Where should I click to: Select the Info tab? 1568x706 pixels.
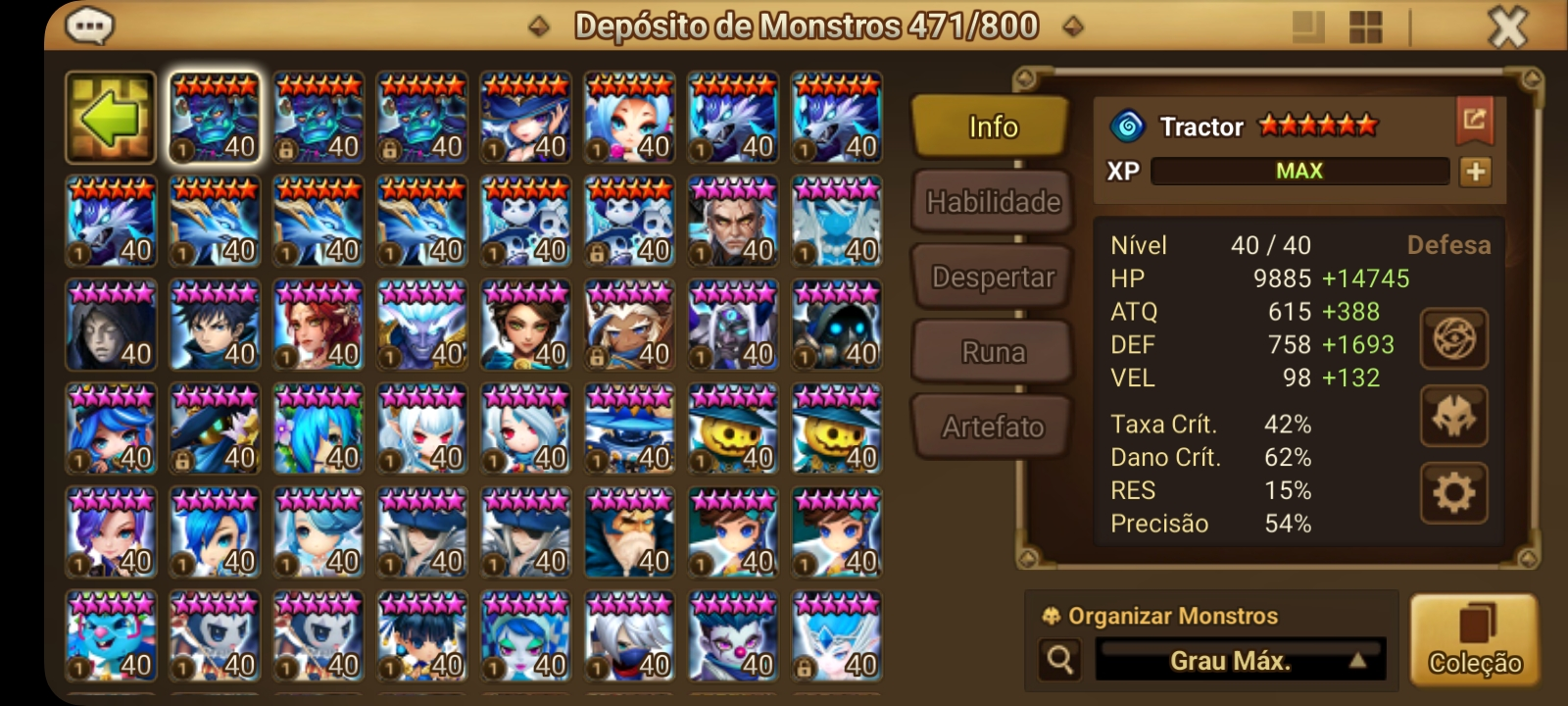click(x=992, y=126)
